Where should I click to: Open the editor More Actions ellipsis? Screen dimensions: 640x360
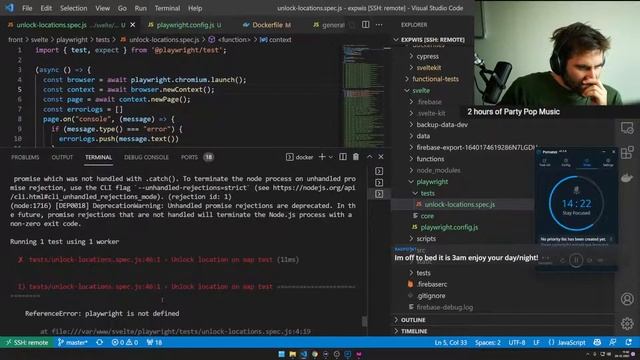coord(379,24)
